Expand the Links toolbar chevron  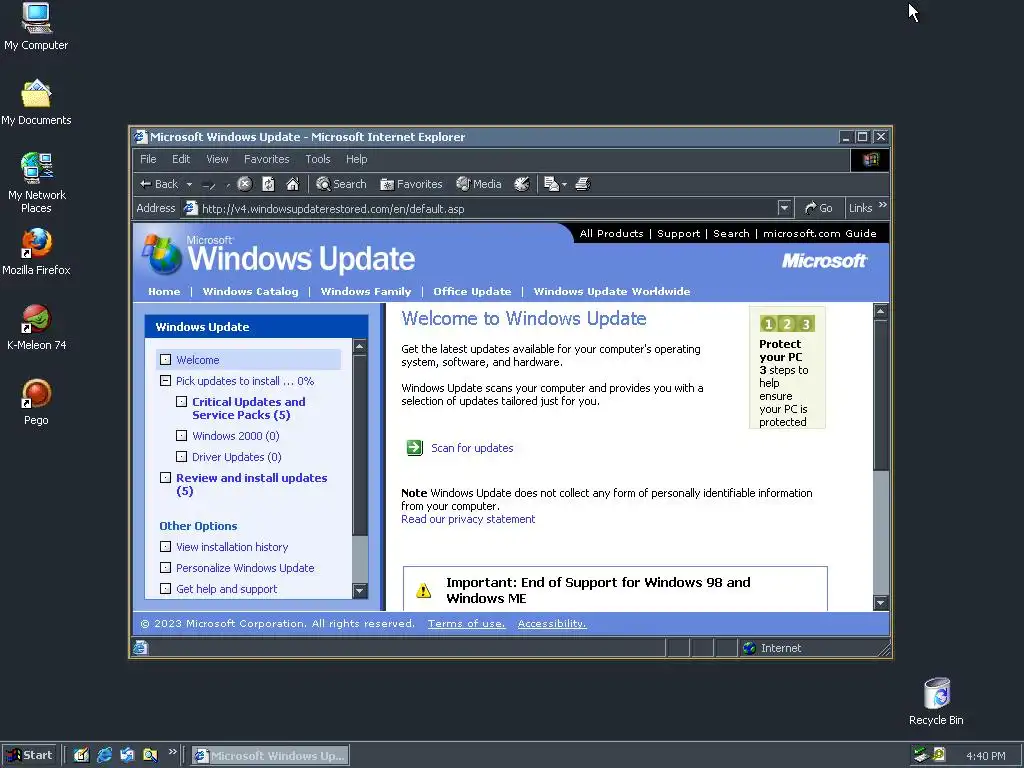(x=883, y=205)
